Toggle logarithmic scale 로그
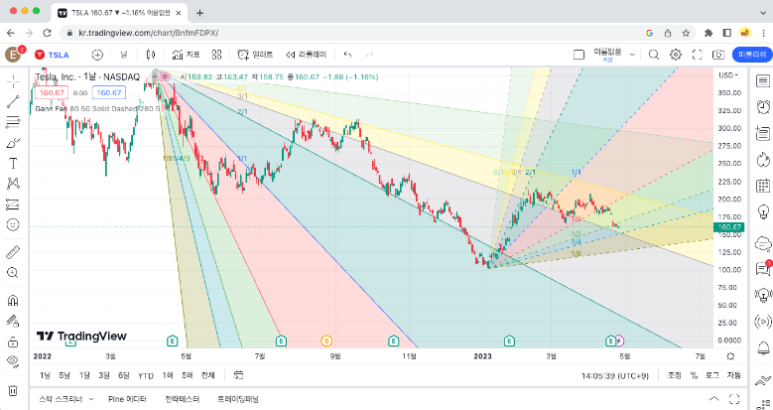Image resolution: width=773 pixels, height=410 pixels. click(712, 376)
